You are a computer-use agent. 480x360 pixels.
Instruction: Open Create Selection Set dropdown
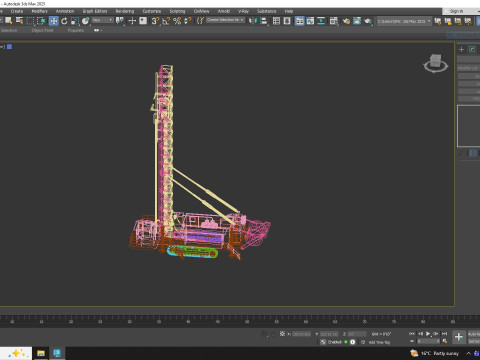click(x=225, y=20)
